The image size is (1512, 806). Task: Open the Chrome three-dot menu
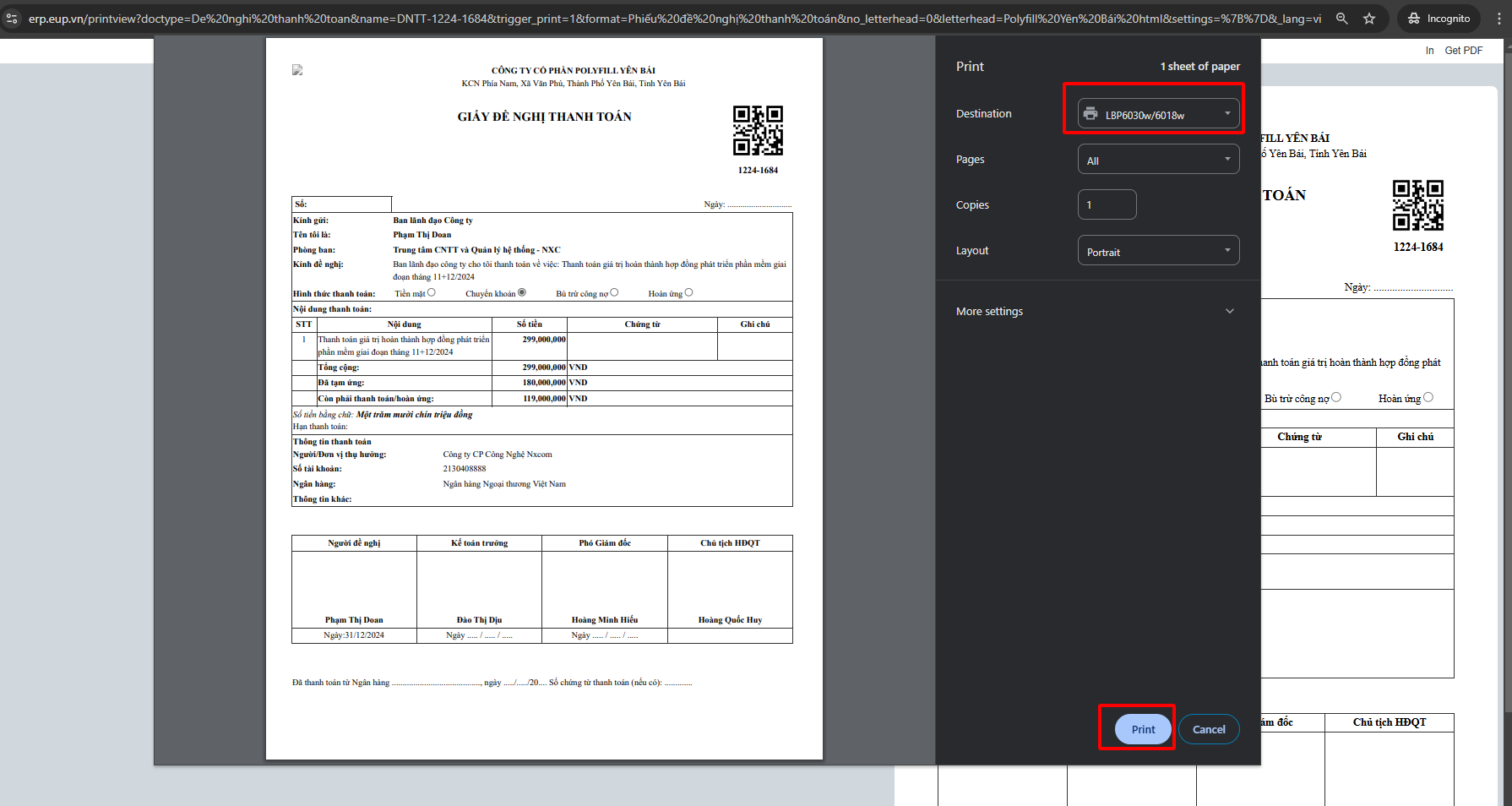(1499, 18)
